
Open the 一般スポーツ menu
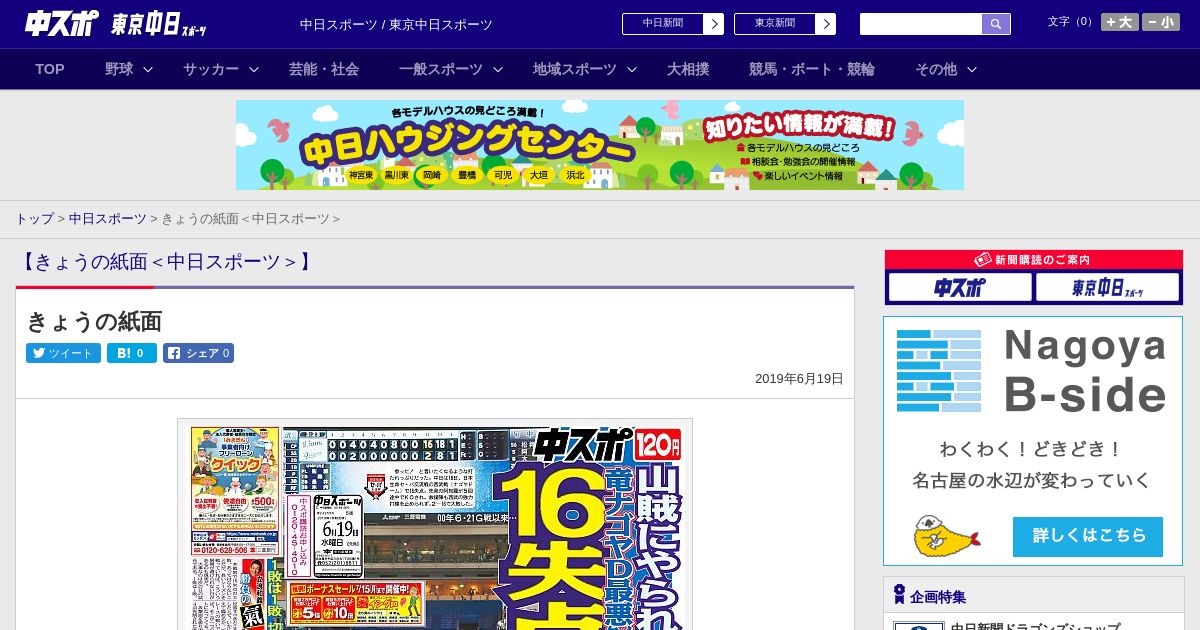[441, 69]
